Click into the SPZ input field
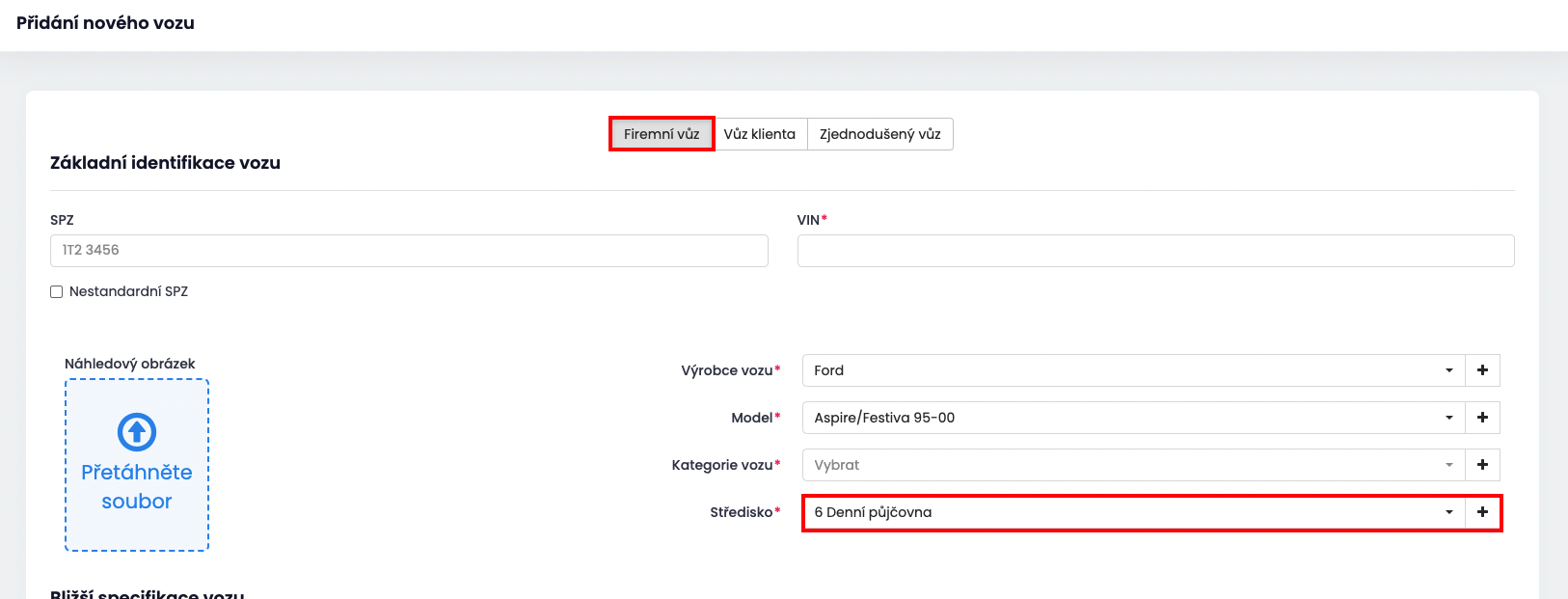This screenshot has height=599, width=1568. [409, 250]
